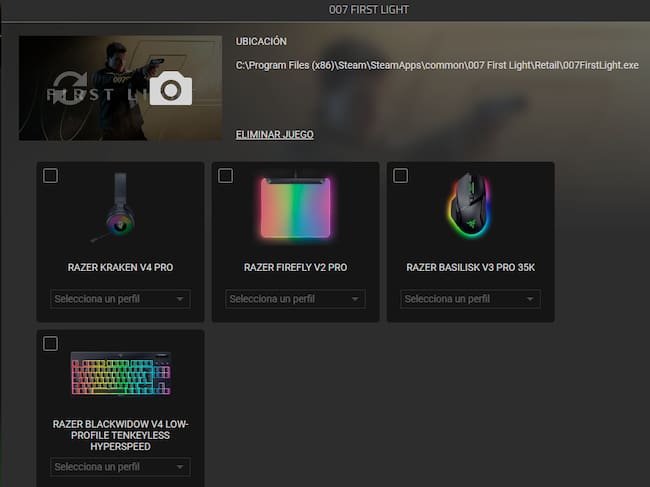Click the RAZER KRAKEN V4 PRO name
The image size is (650, 487).
[x=120, y=267]
